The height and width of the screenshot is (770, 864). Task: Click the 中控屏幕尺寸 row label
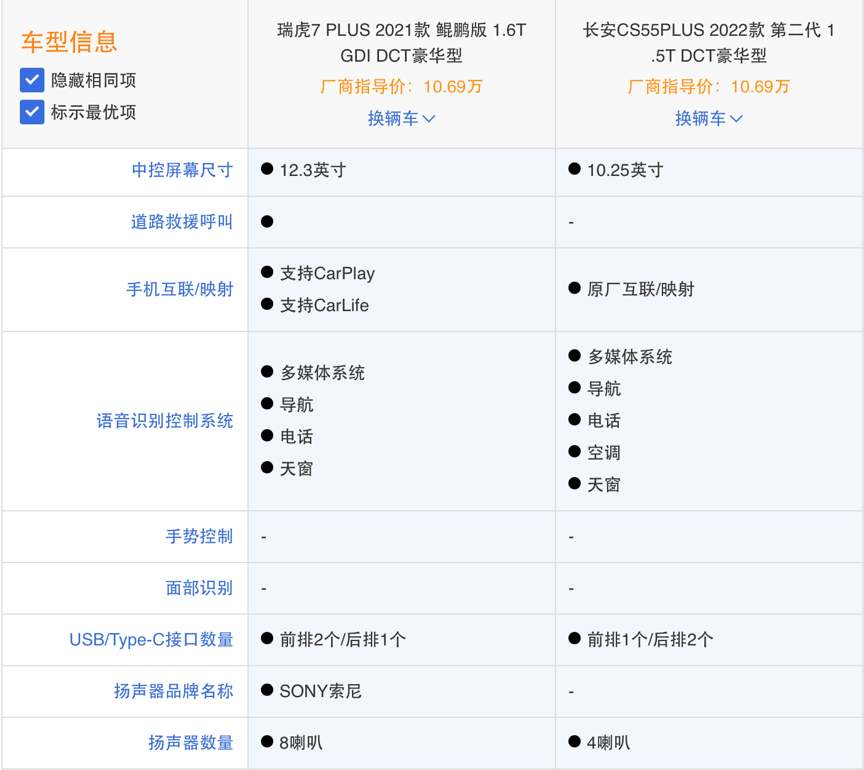[x=182, y=170]
